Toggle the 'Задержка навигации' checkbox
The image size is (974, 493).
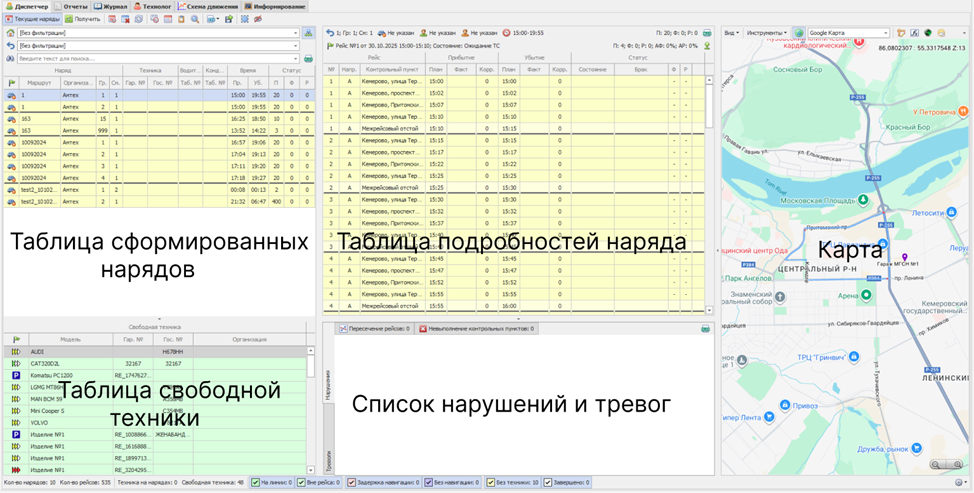351,483
